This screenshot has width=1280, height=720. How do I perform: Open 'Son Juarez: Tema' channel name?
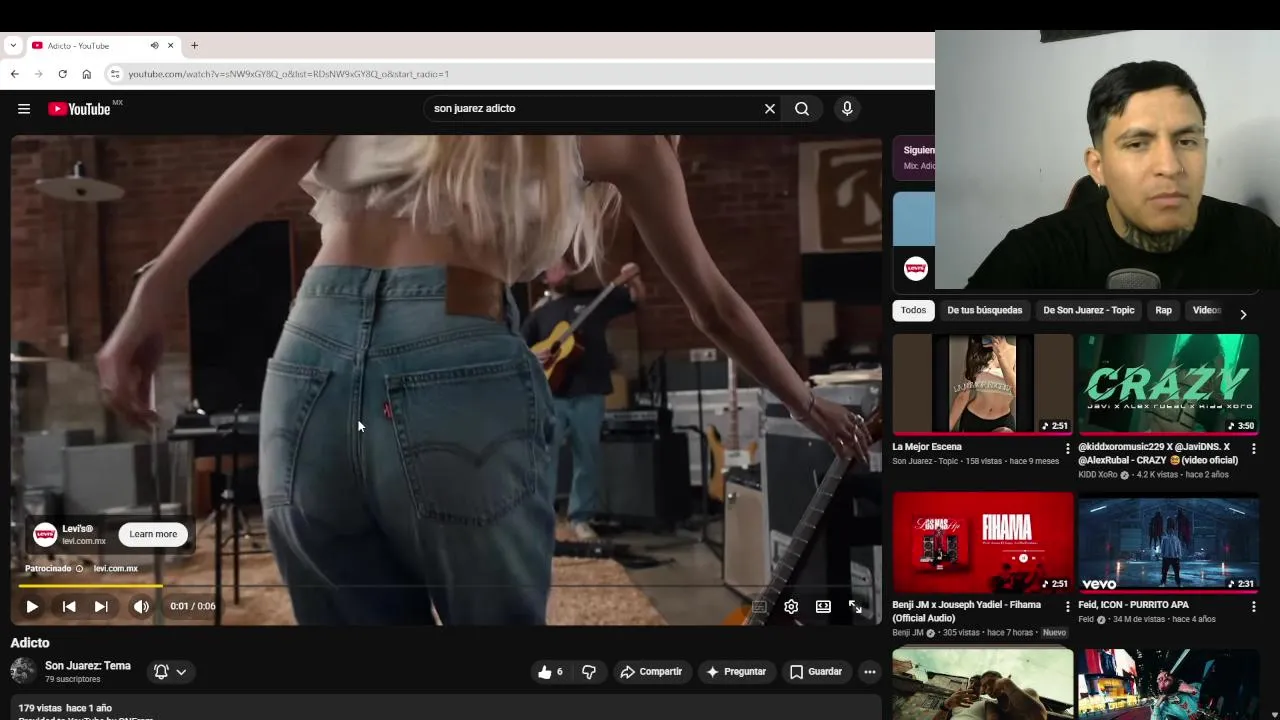(88, 666)
